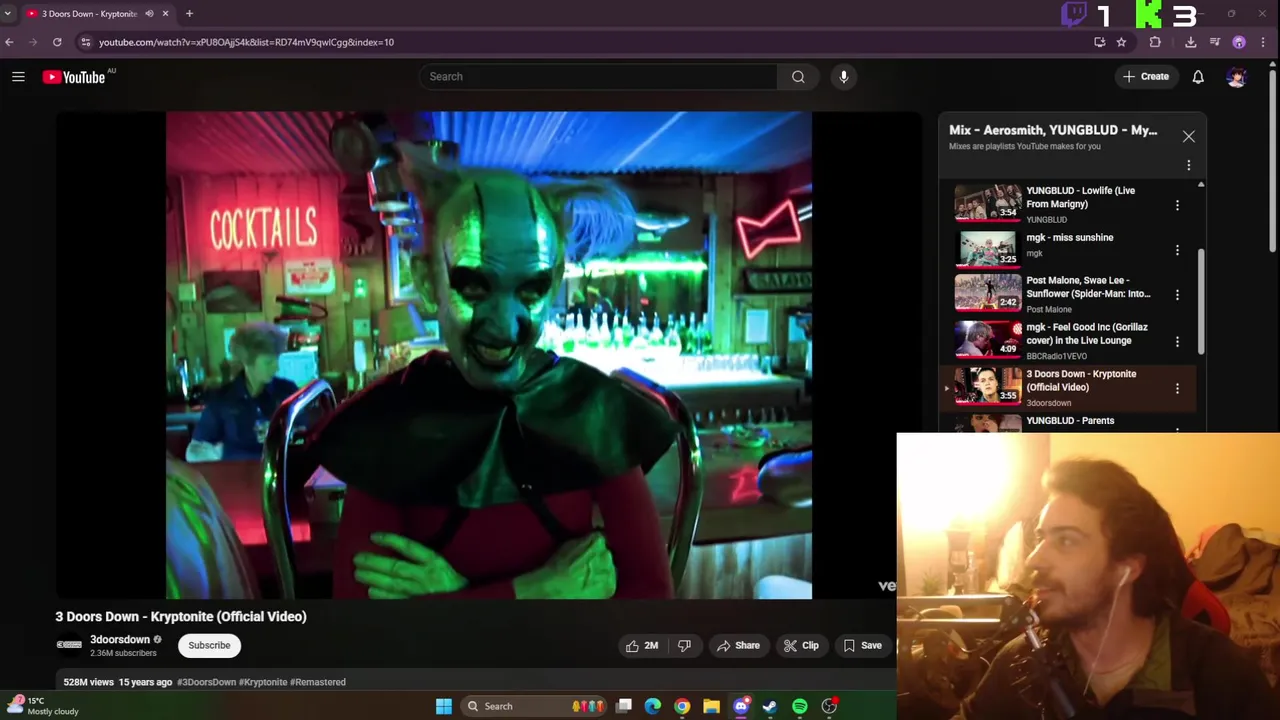Open the weather widget showing 15°C
This screenshot has width=1280, height=720.
click(42, 706)
